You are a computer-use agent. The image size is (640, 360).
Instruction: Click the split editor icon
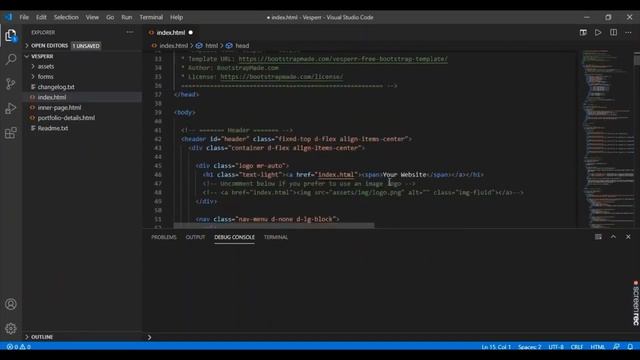pos(613,33)
